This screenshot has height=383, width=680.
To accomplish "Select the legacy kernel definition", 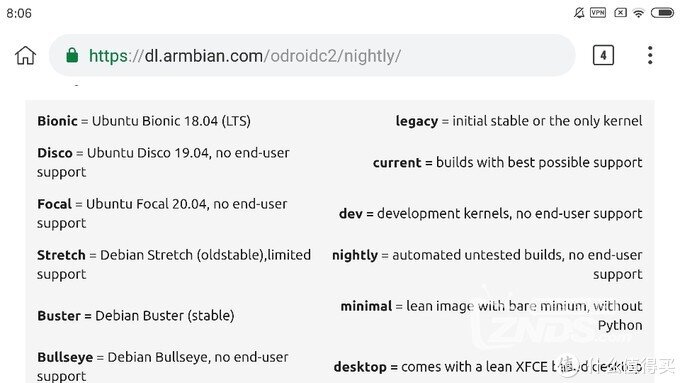I will click(519, 121).
